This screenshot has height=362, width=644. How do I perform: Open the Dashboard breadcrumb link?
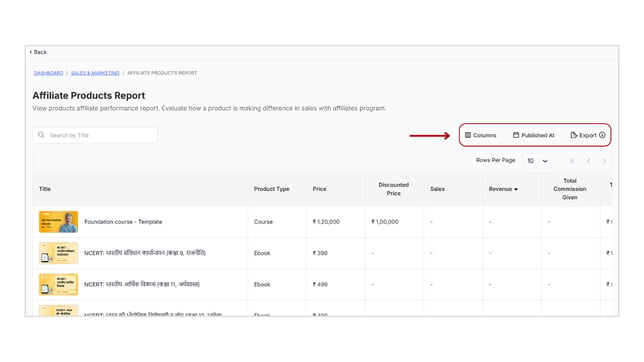(x=48, y=73)
